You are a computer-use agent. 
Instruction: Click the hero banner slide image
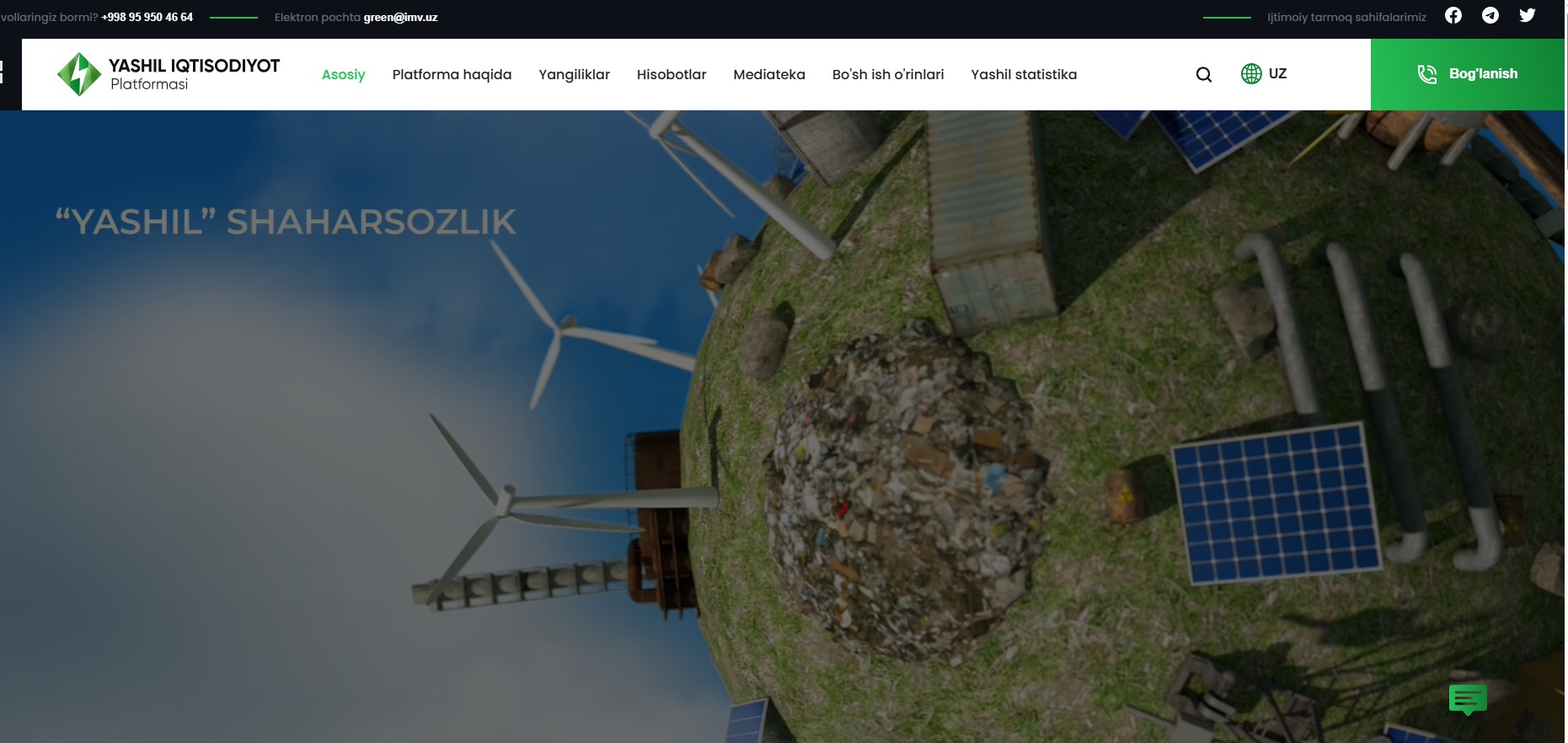[782, 426]
